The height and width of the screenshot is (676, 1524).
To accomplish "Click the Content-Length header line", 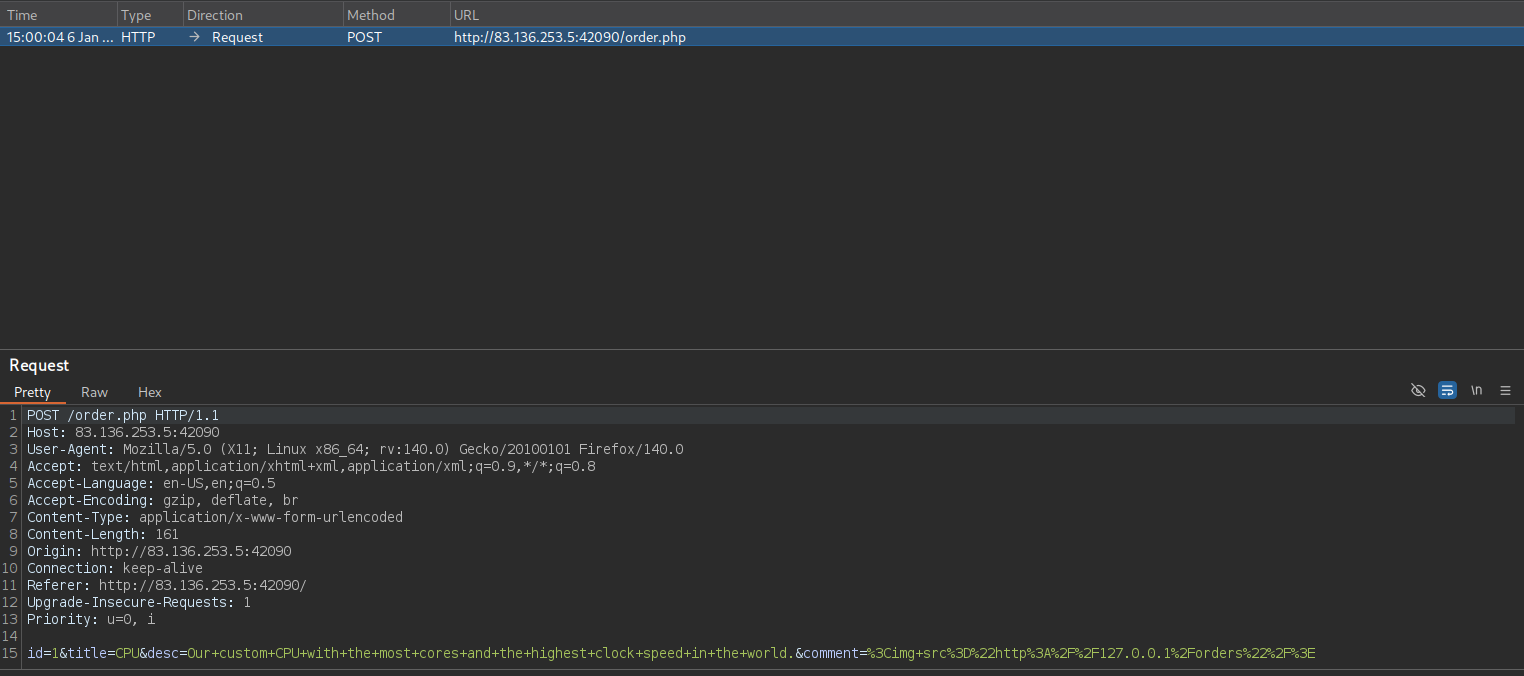I will pyautogui.click(x=103, y=534).
